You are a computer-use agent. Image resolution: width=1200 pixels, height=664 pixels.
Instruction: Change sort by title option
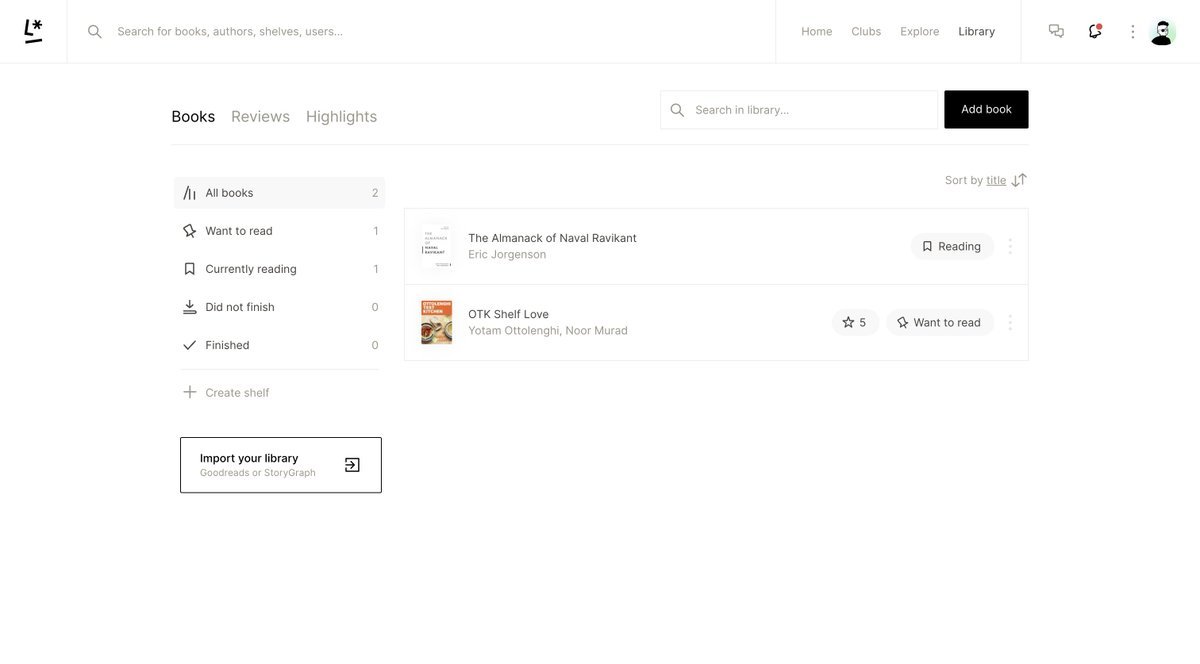point(996,180)
